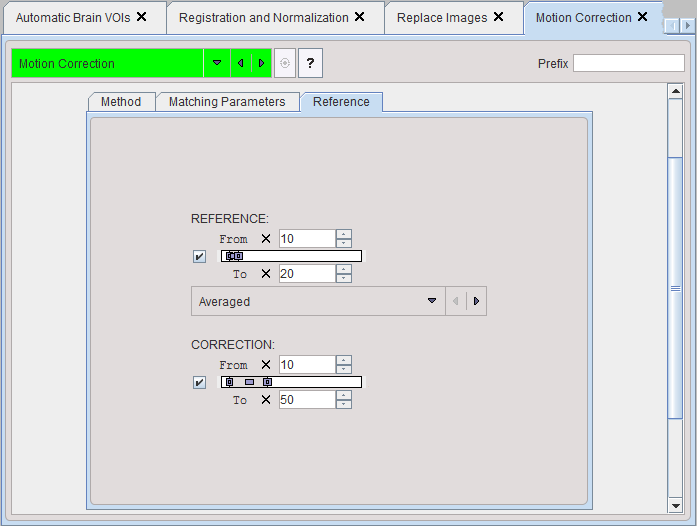Click the REFERENCE From value field
The image size is (697, 526).
[307, 239]
